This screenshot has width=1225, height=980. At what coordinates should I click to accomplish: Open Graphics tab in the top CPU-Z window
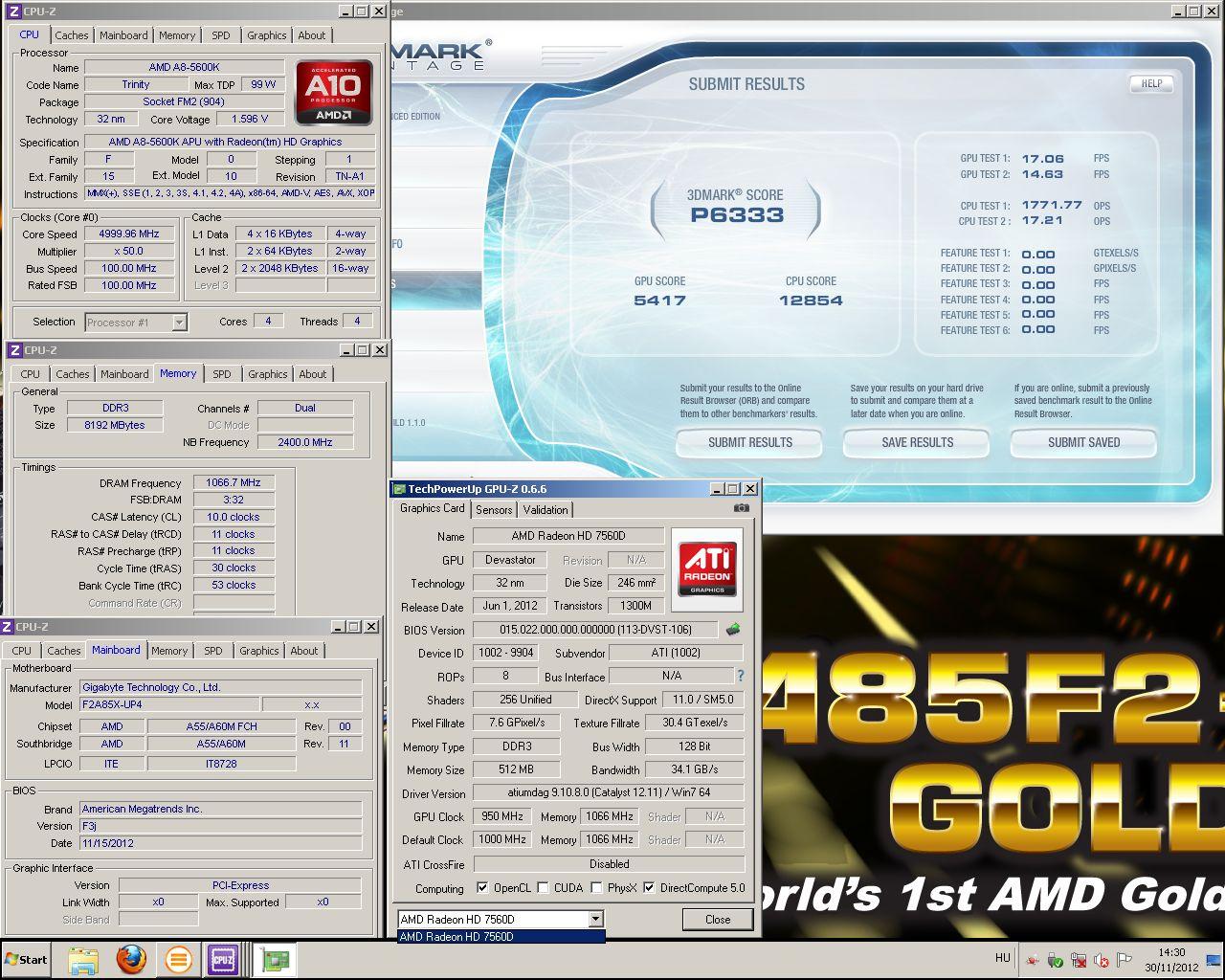click(266, 35)
